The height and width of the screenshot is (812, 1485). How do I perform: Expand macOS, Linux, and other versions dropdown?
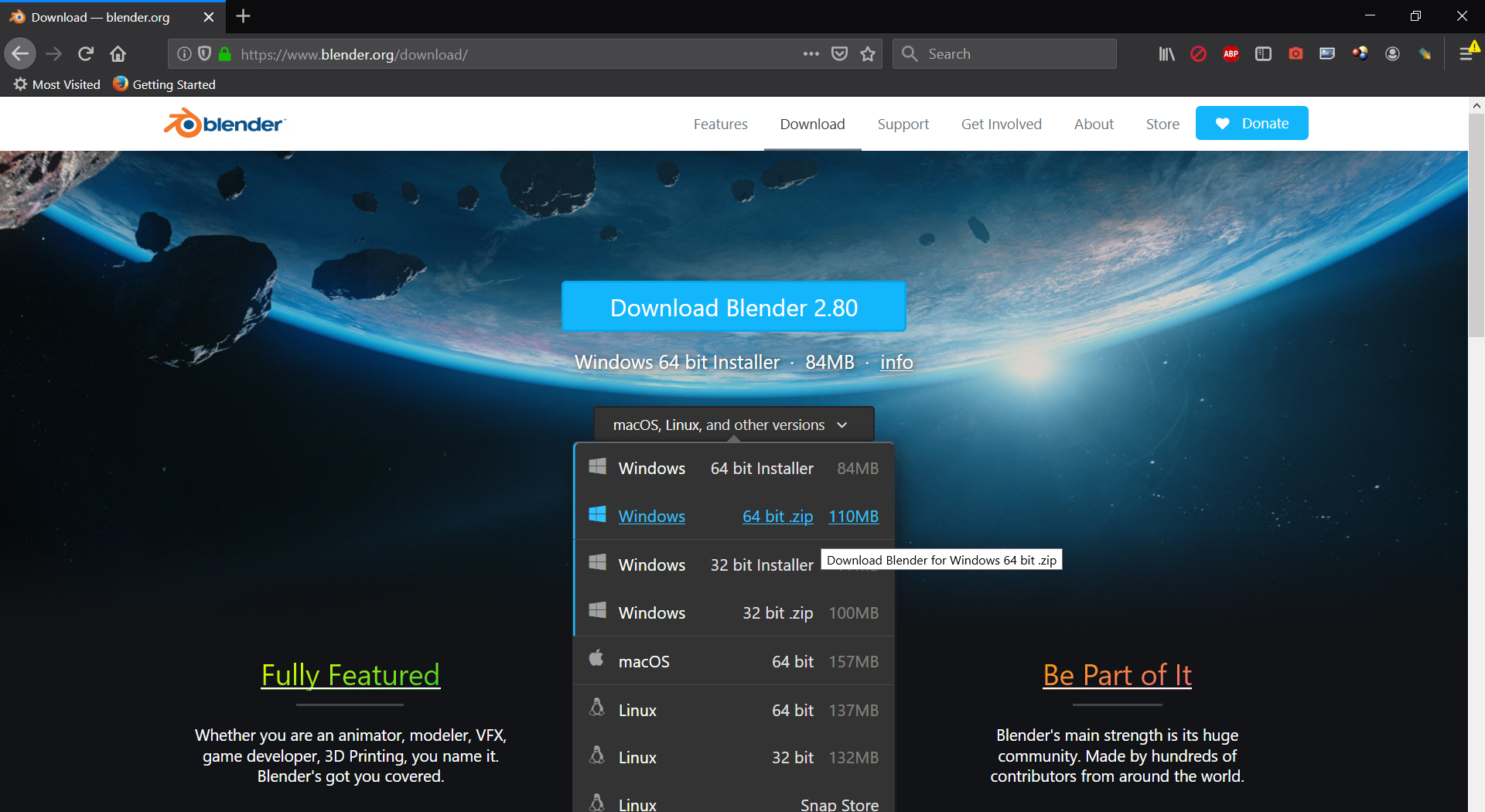[x=733, y=425]
